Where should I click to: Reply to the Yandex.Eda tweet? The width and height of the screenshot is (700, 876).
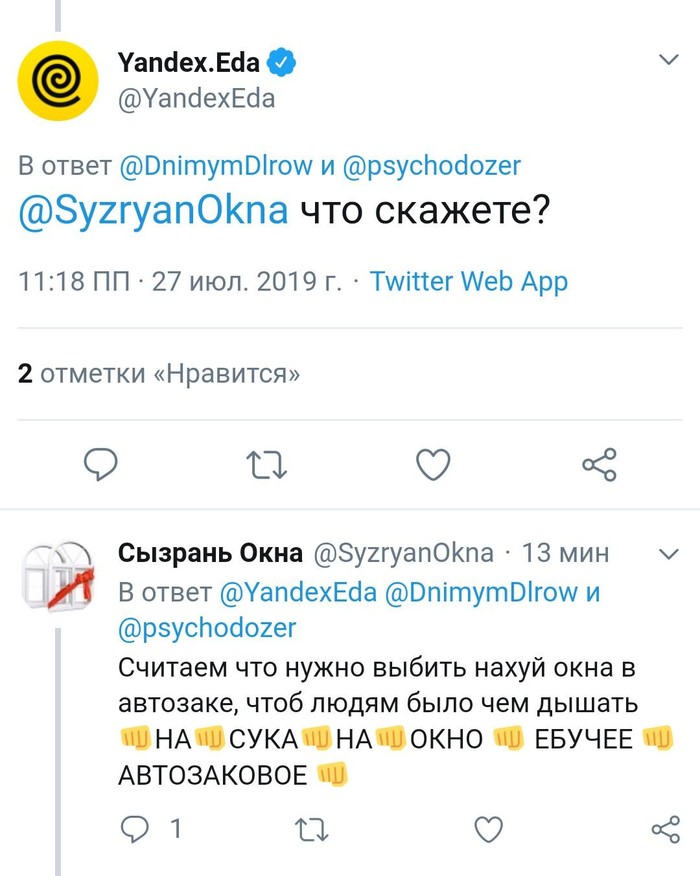click(x=100, y=464)
